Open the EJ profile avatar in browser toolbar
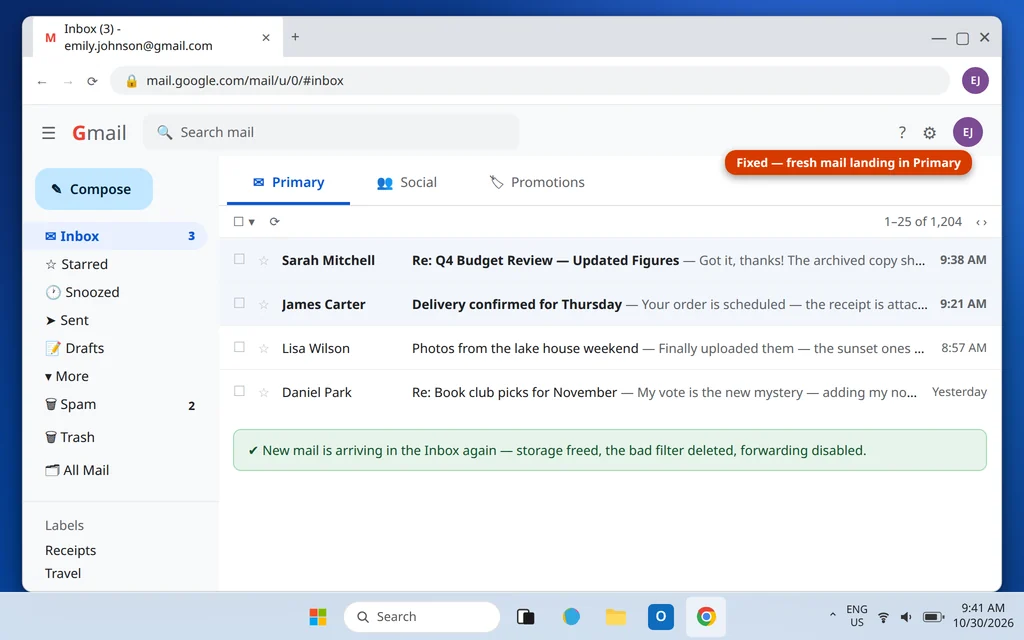Viewport: 1024px width, 640px height. tap(975, 80)
